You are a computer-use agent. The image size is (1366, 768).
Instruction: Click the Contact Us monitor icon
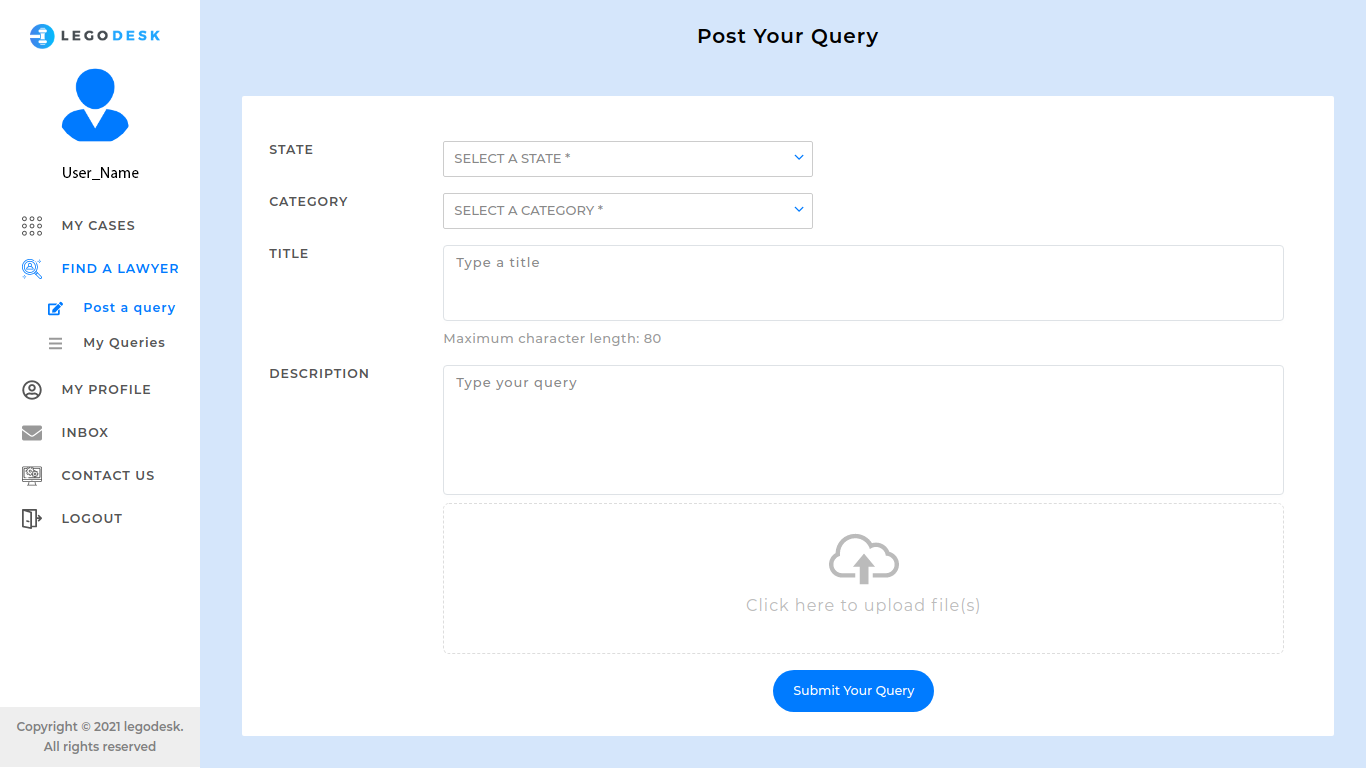[x=32, y=476]
